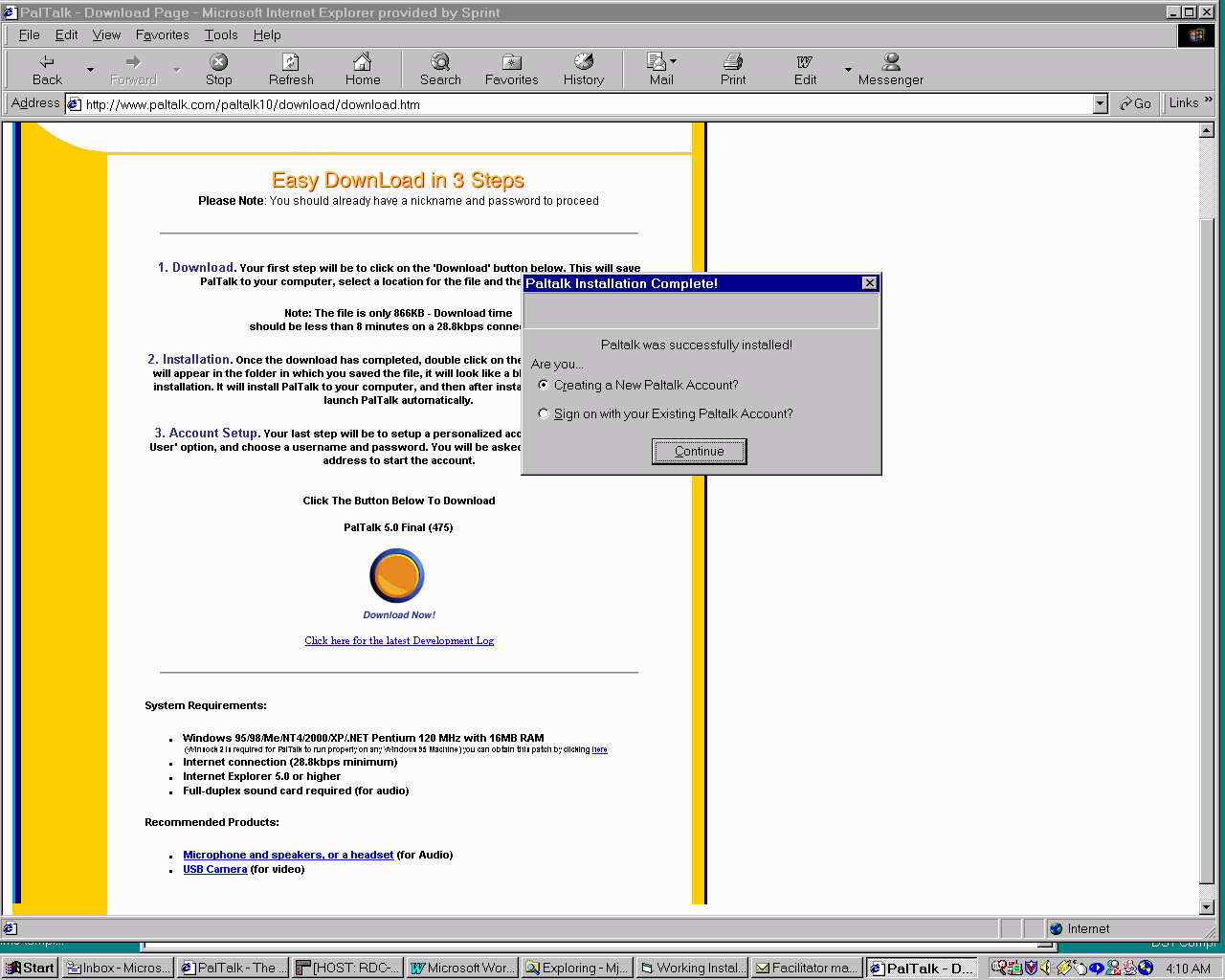Expand the Links toolbar chevron
The width and height of the screenshot is (1225, 980).
pos(1209,100)
